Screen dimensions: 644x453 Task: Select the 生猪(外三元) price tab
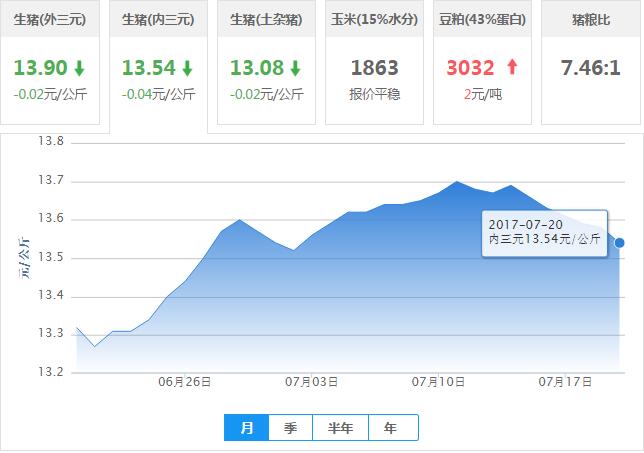[50, 62]
